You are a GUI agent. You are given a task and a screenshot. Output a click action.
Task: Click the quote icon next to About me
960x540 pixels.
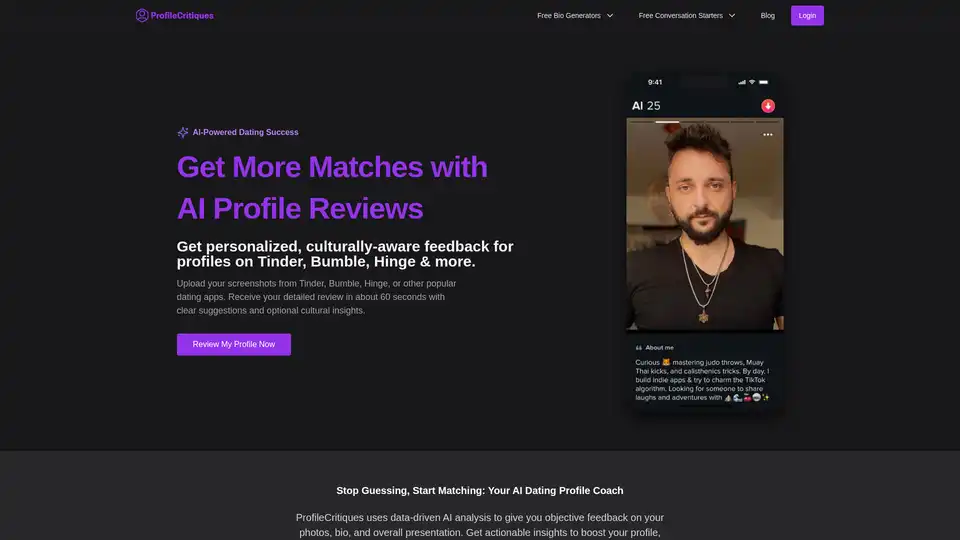coord(639,348)
